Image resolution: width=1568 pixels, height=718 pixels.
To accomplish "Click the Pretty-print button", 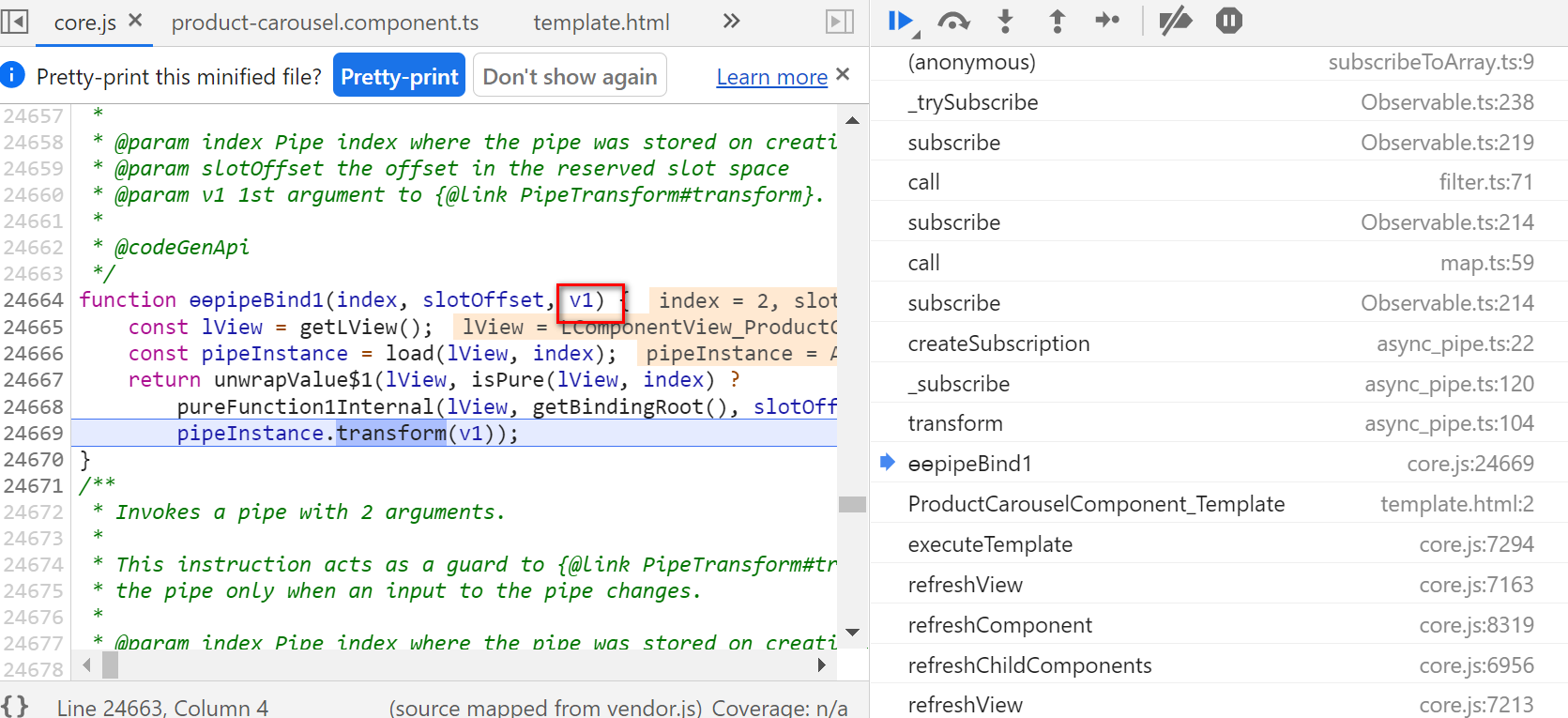I will (400, 76).
